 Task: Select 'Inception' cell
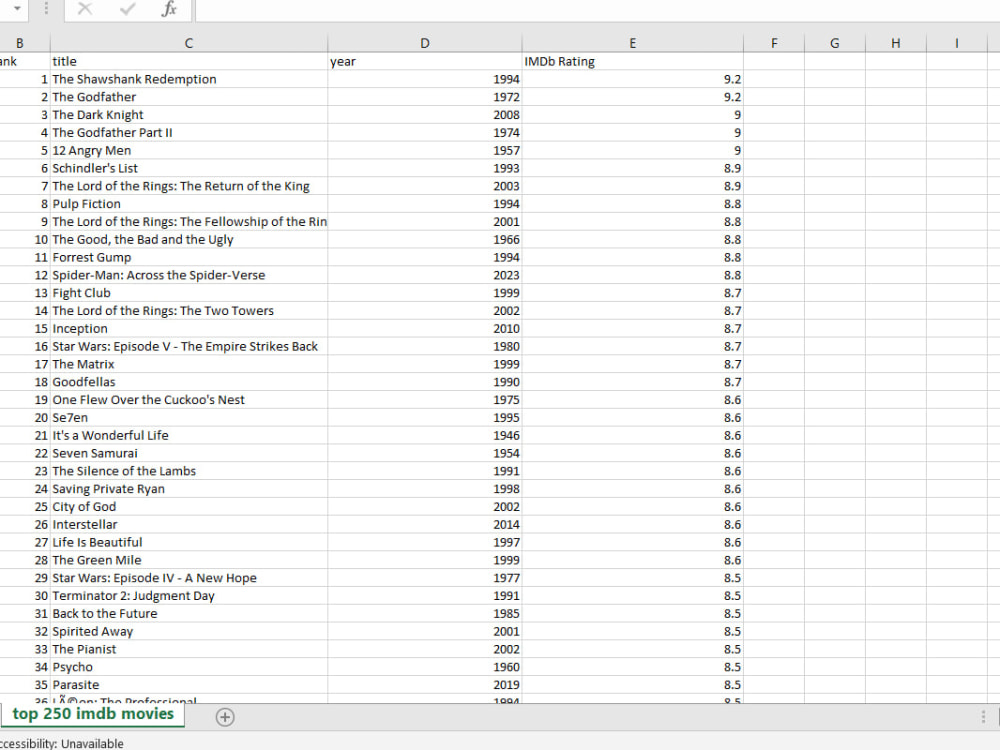(189, 328)
